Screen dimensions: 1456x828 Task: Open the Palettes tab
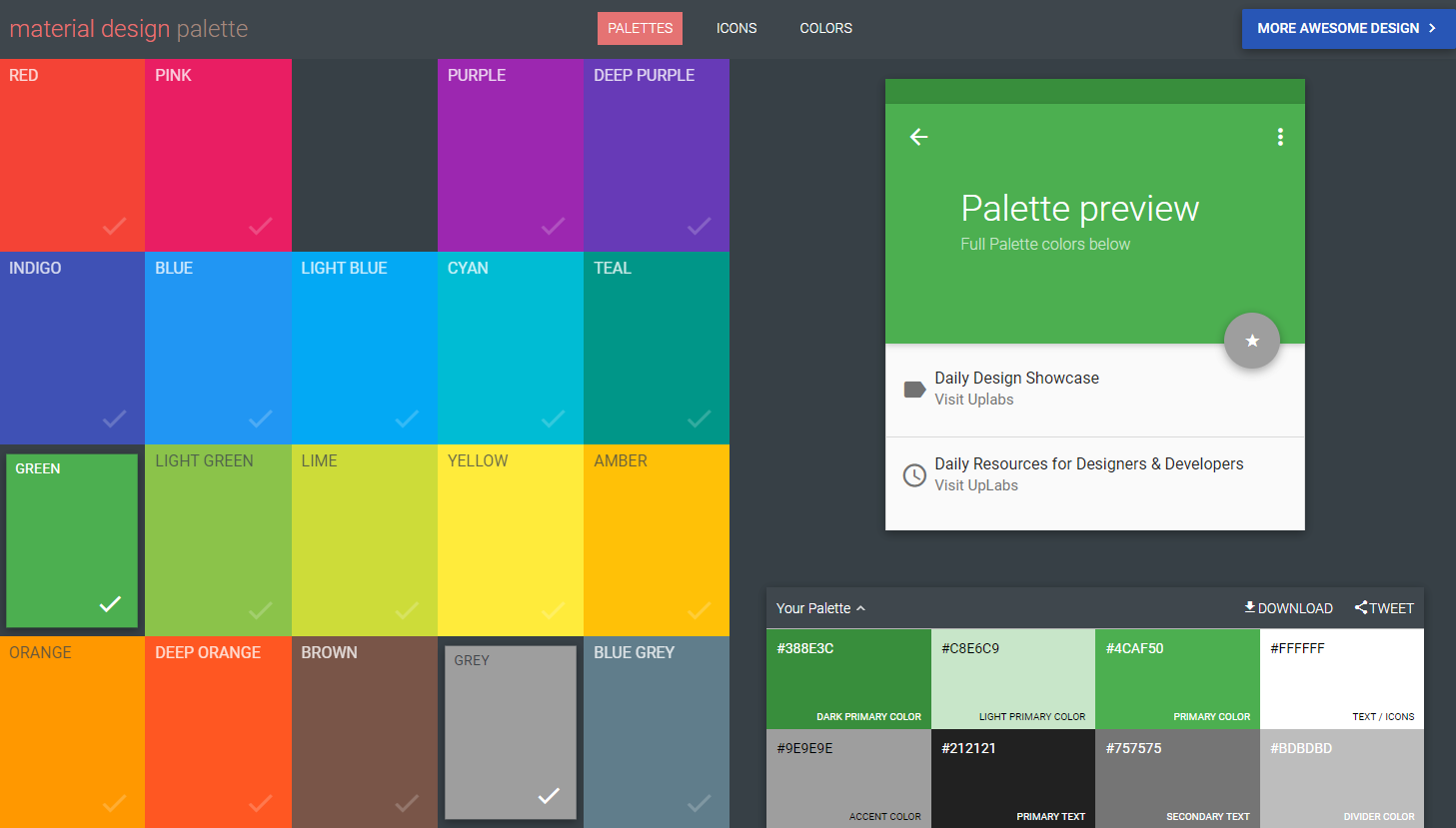point(640,28)
